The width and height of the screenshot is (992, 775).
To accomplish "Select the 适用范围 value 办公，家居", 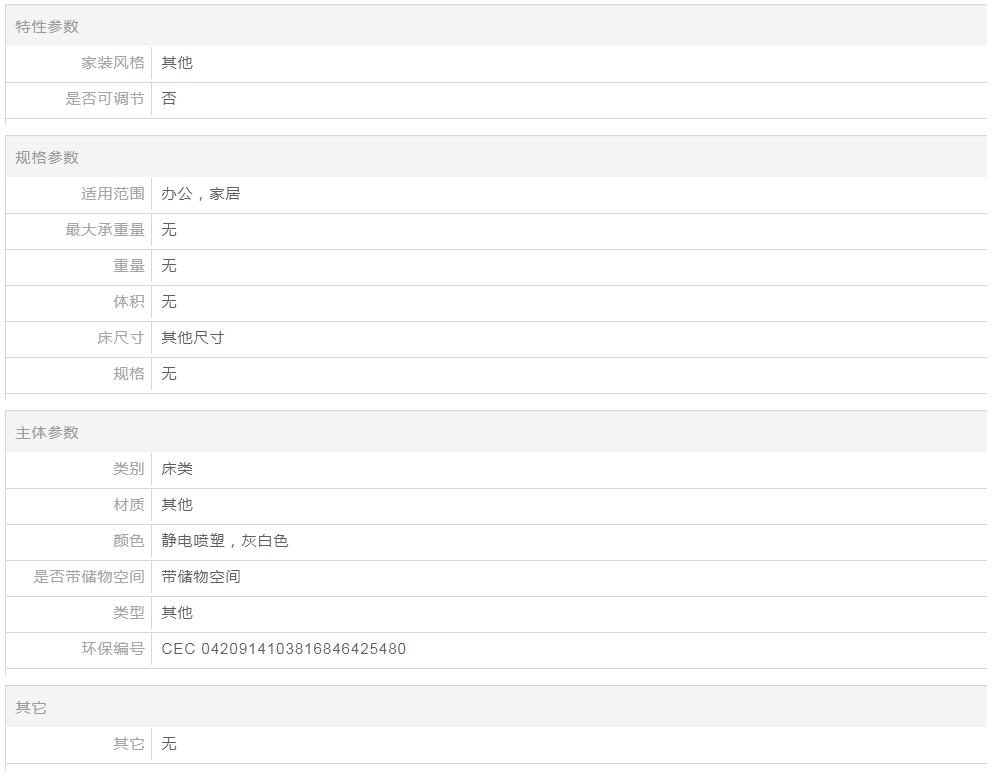I will [201, 194].
